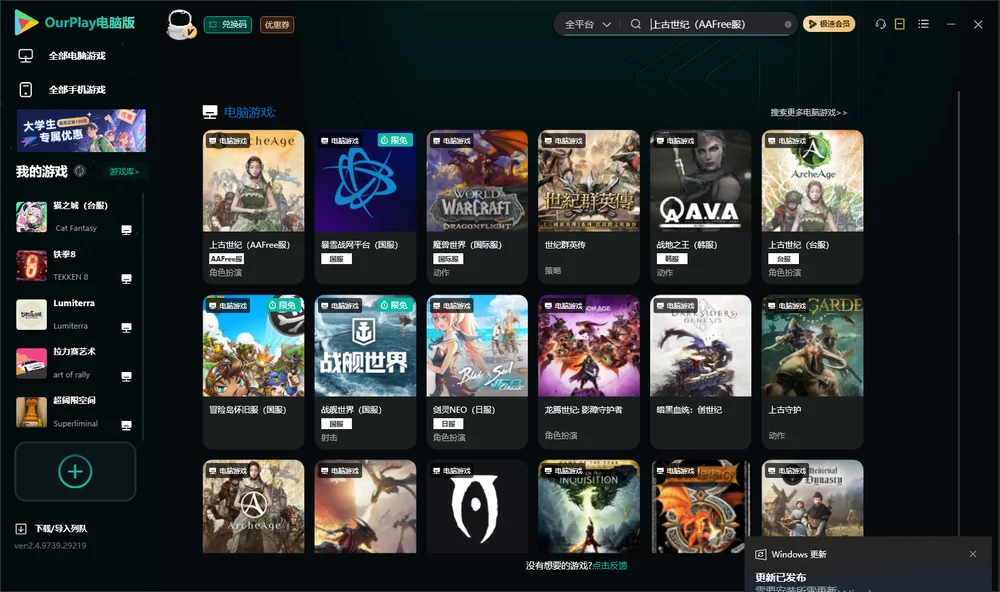Image resolution: width=1000 pixels, height=592 pixels.
Task: Select 全部电脑游戏 in sidebar
Action: click(77, 56)
